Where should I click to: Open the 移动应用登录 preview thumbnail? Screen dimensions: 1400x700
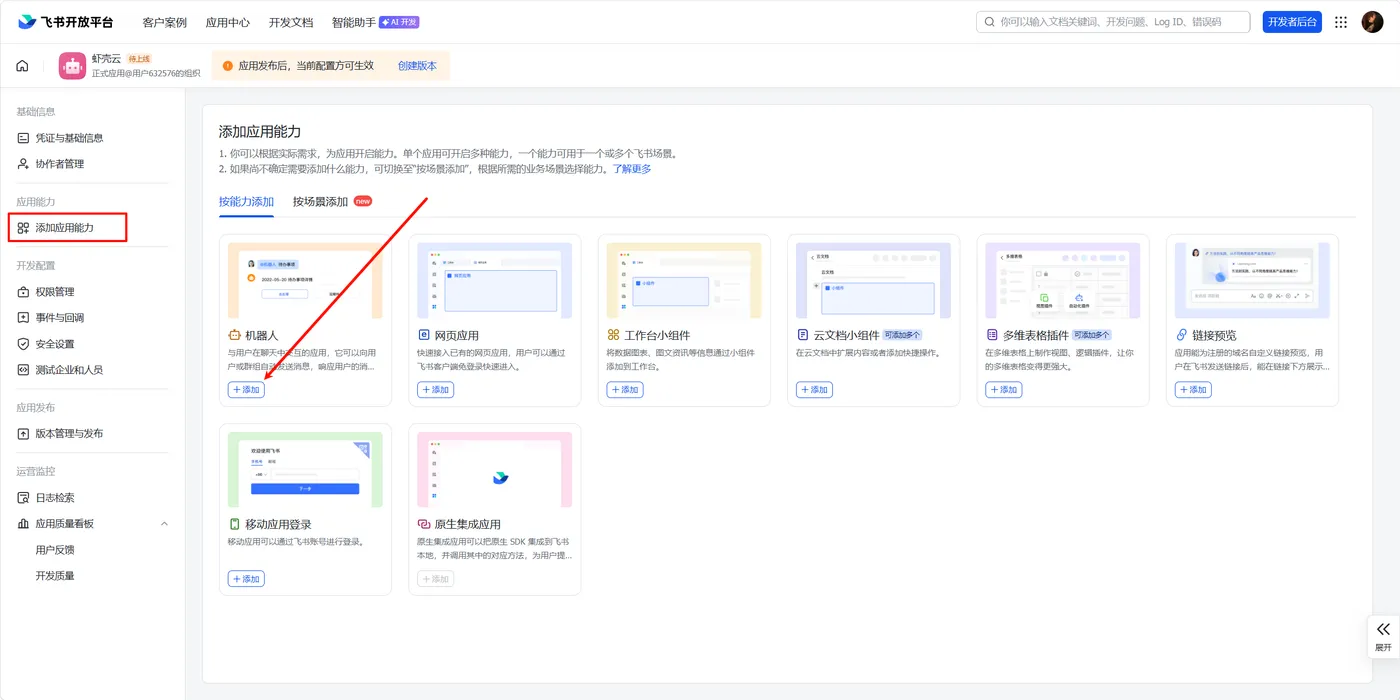click(305, 470)
